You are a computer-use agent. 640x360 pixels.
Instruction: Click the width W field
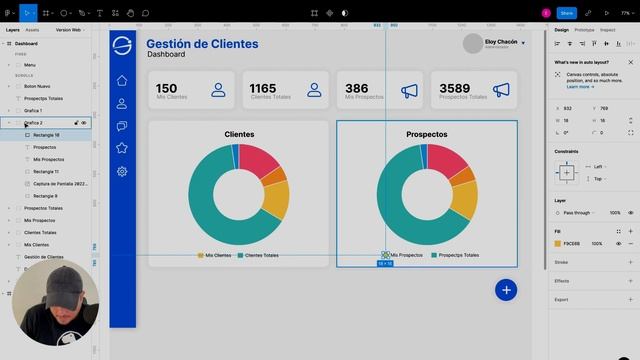570,120
